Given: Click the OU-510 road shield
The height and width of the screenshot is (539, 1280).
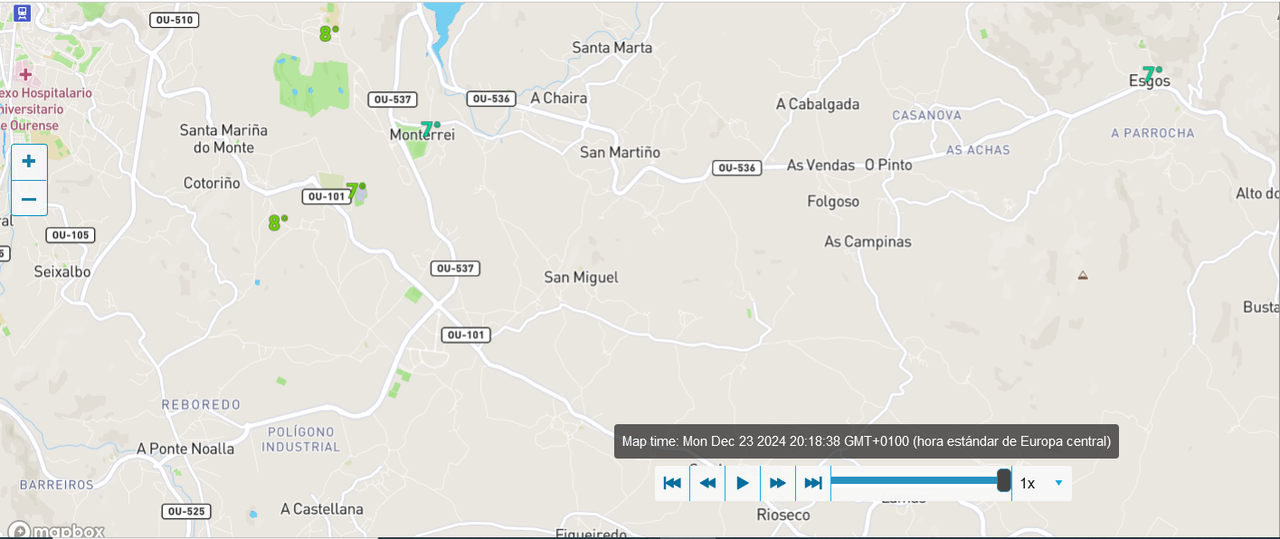Looking at the screenshot, I should (175, 20).
